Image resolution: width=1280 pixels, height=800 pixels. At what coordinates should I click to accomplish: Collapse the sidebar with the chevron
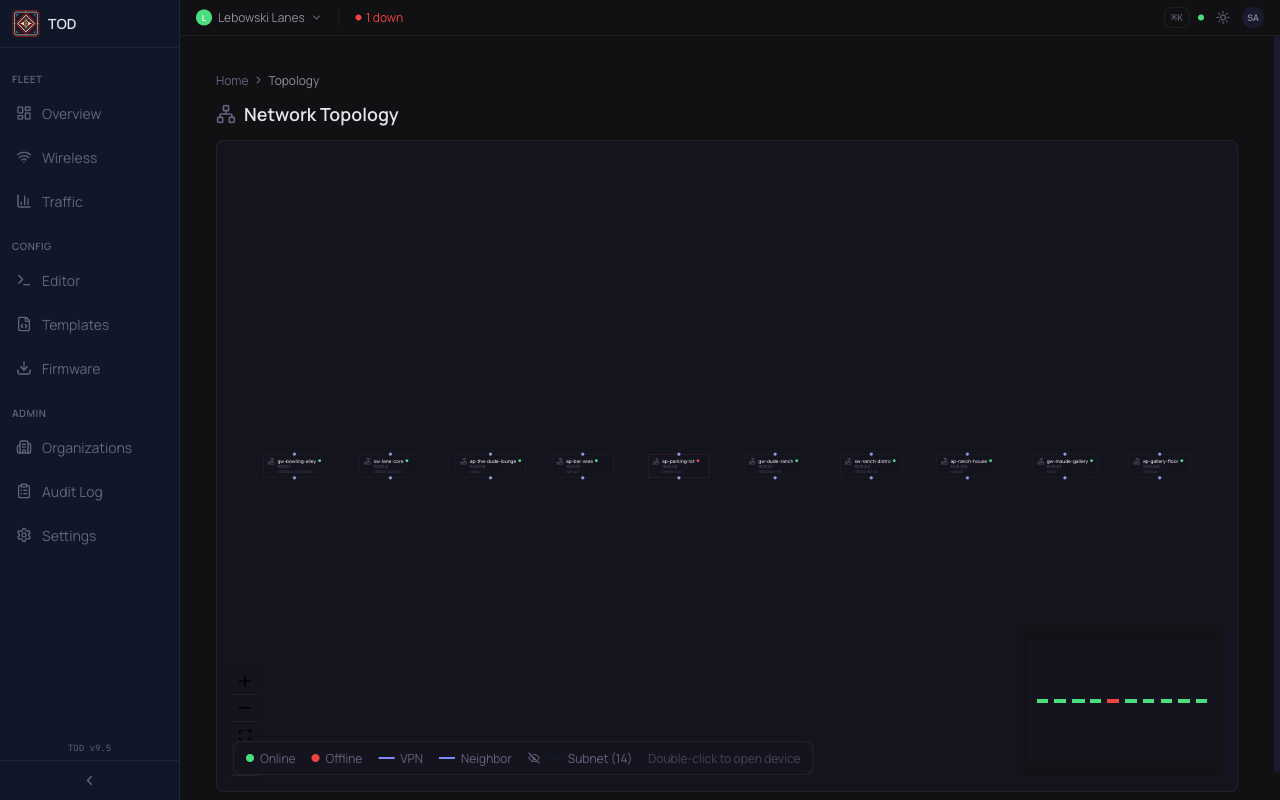coord(90,781)
